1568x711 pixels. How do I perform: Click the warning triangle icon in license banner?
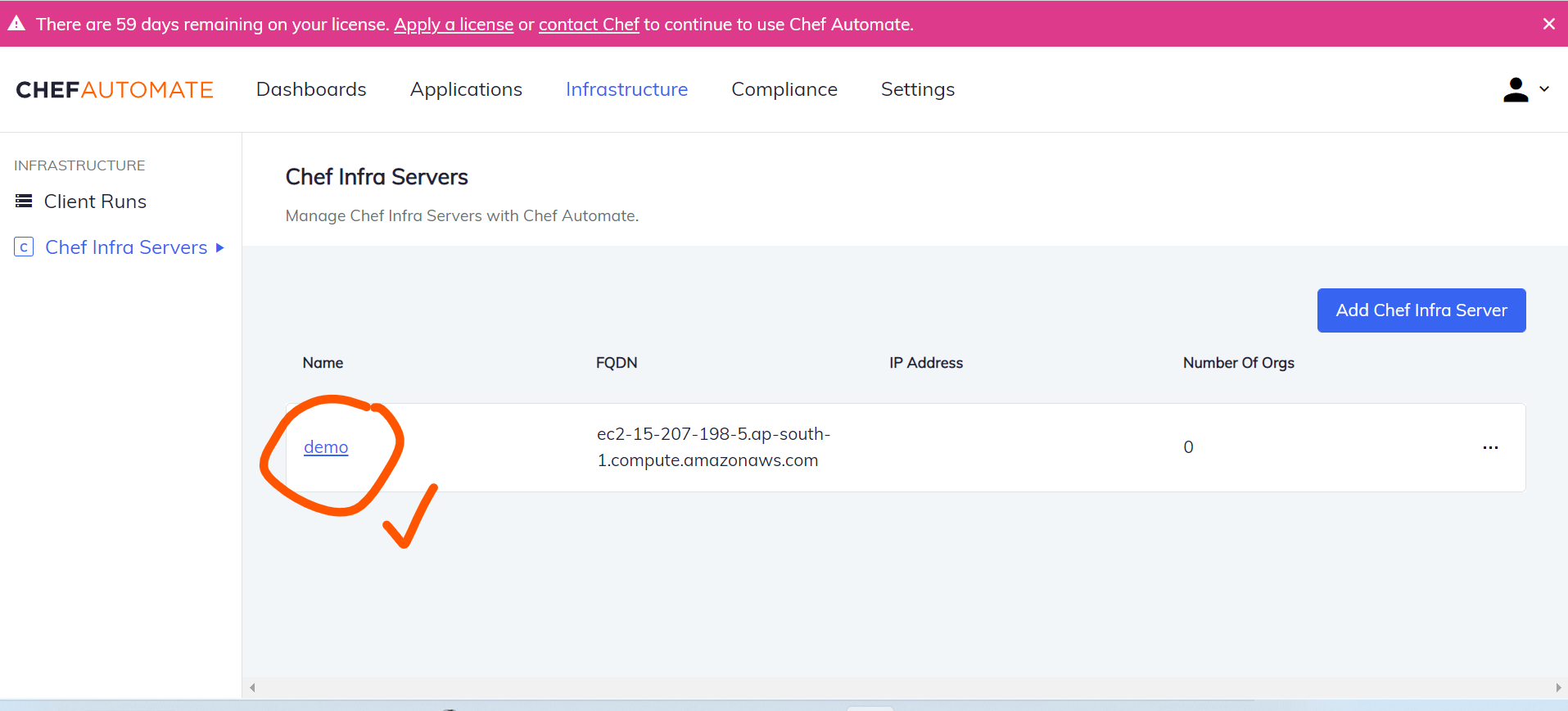coord(16,24)
